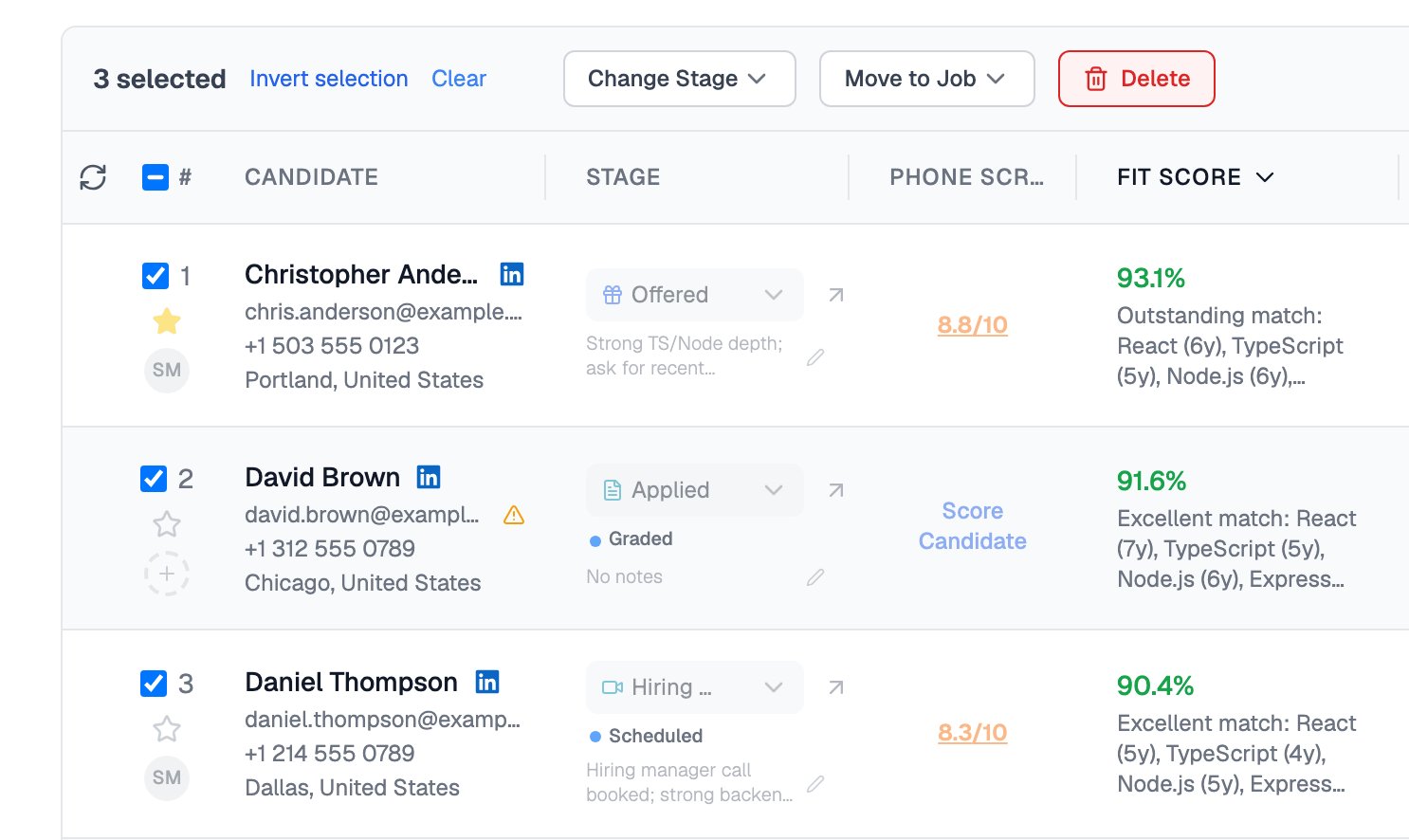
Task: Click the 91.6% fit score
Action: pos(1151,481)
